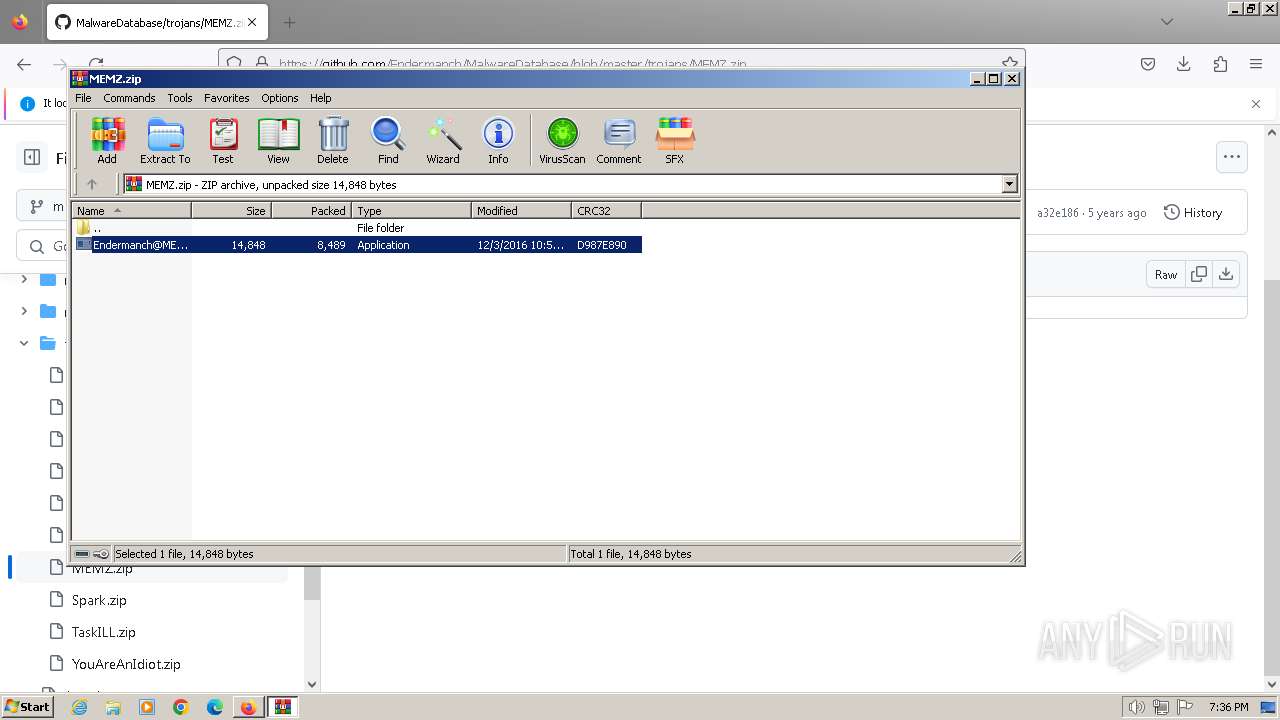Collapse the GitHub file tree side panel
Screen dimensions: 1280x720
pos(32,157)
